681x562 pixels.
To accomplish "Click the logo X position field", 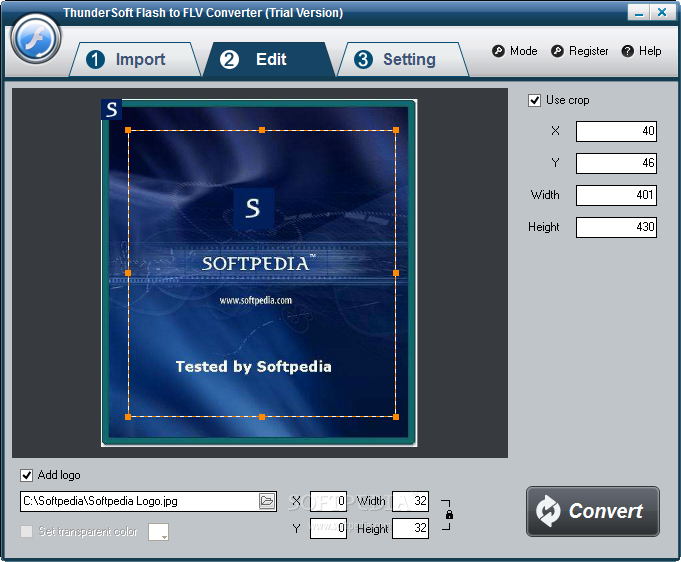I will pyautogui.click(x=328, y=501).
